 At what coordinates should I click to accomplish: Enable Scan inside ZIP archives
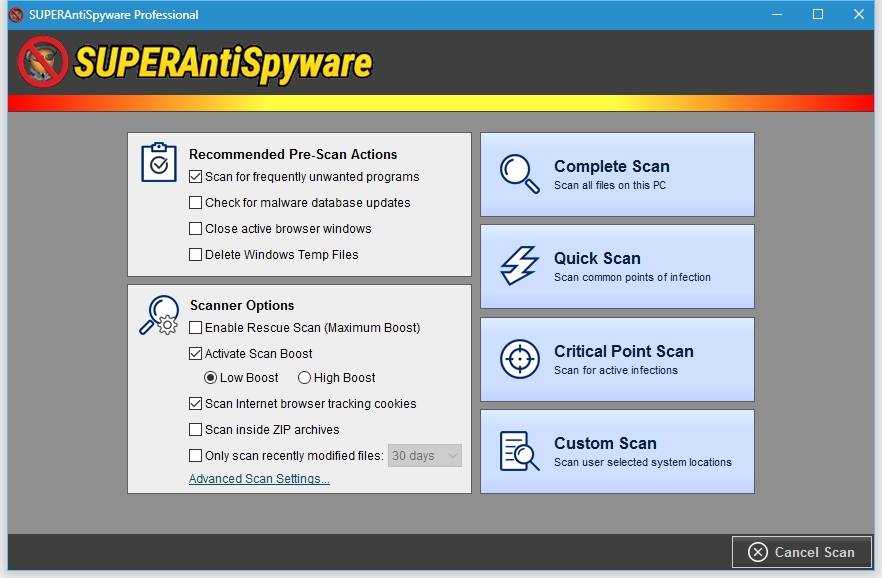click(196, 430)
